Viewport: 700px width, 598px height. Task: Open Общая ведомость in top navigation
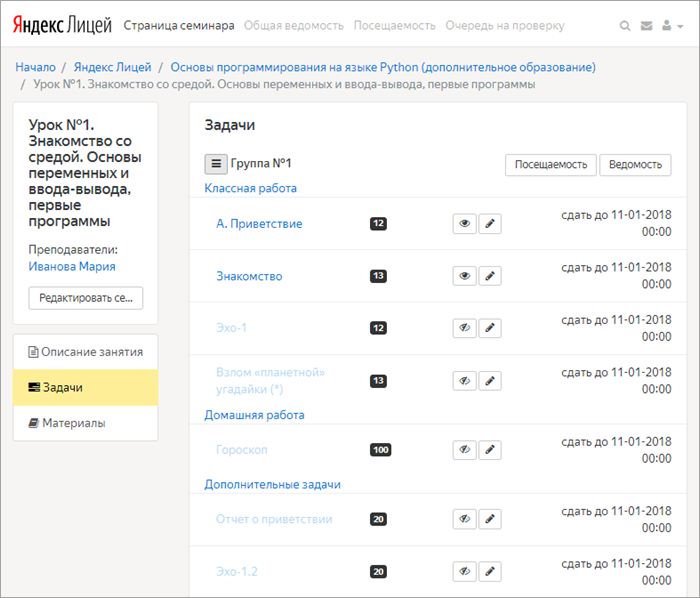click(293, 26)
